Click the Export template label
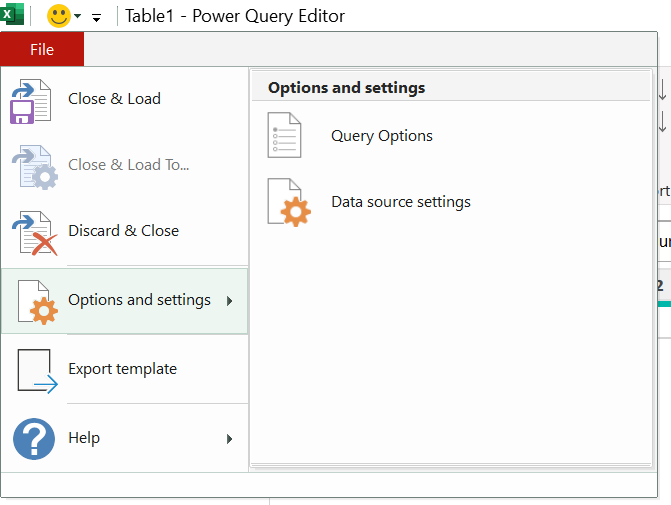This screenshot has width=671, height=505. (x=122, y=369)
